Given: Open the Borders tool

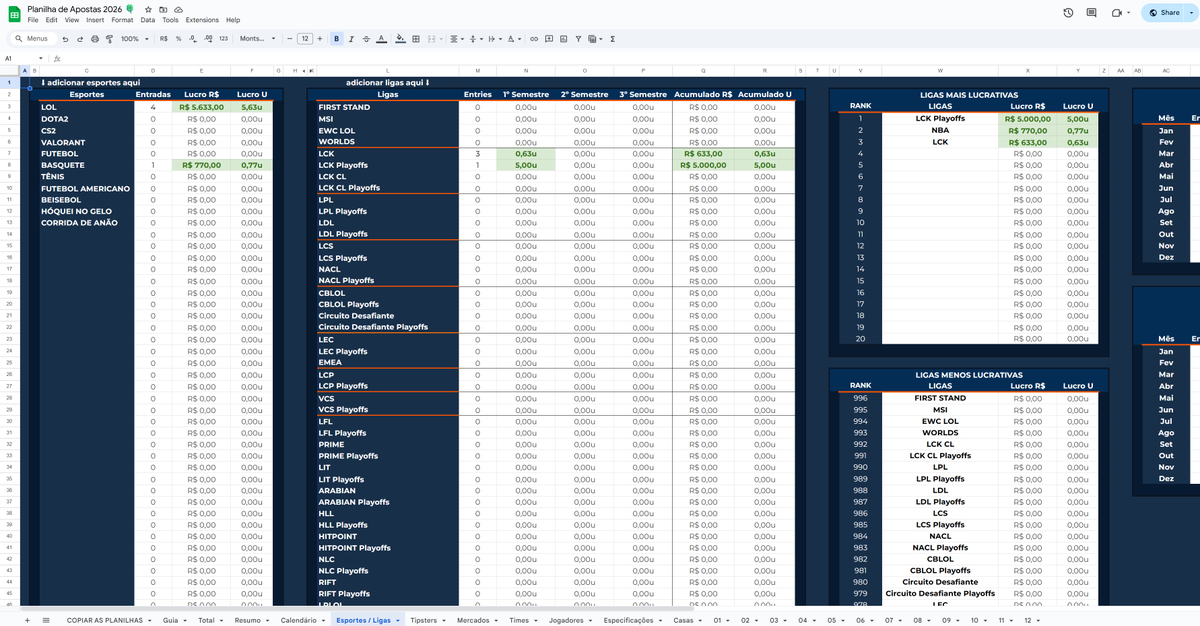Looking at the screenshot, I should pyautogui.click(x=415, y=39).
